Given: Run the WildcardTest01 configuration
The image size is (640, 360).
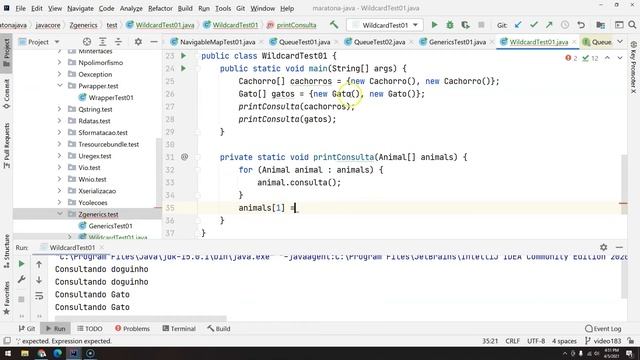Looking at the screenshot, I should (434, 25).
